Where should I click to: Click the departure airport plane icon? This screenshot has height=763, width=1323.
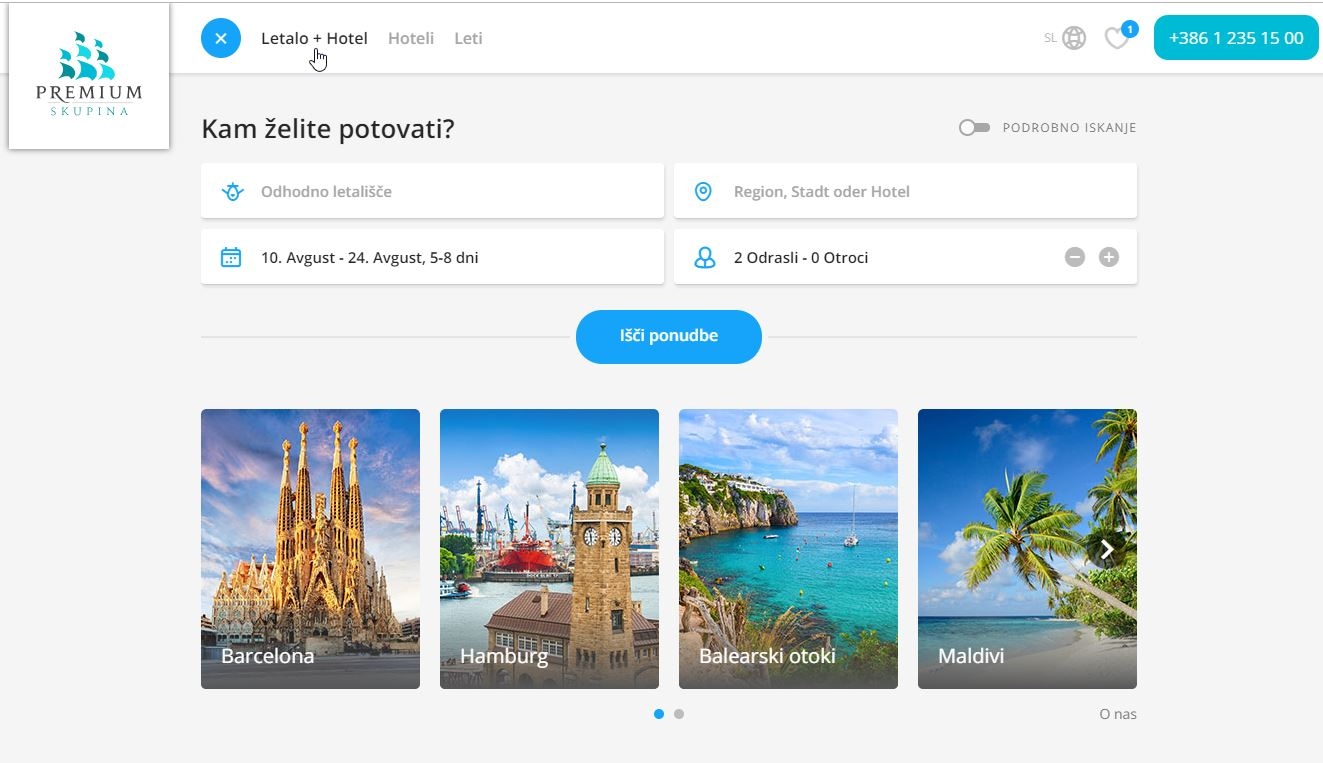232,191
